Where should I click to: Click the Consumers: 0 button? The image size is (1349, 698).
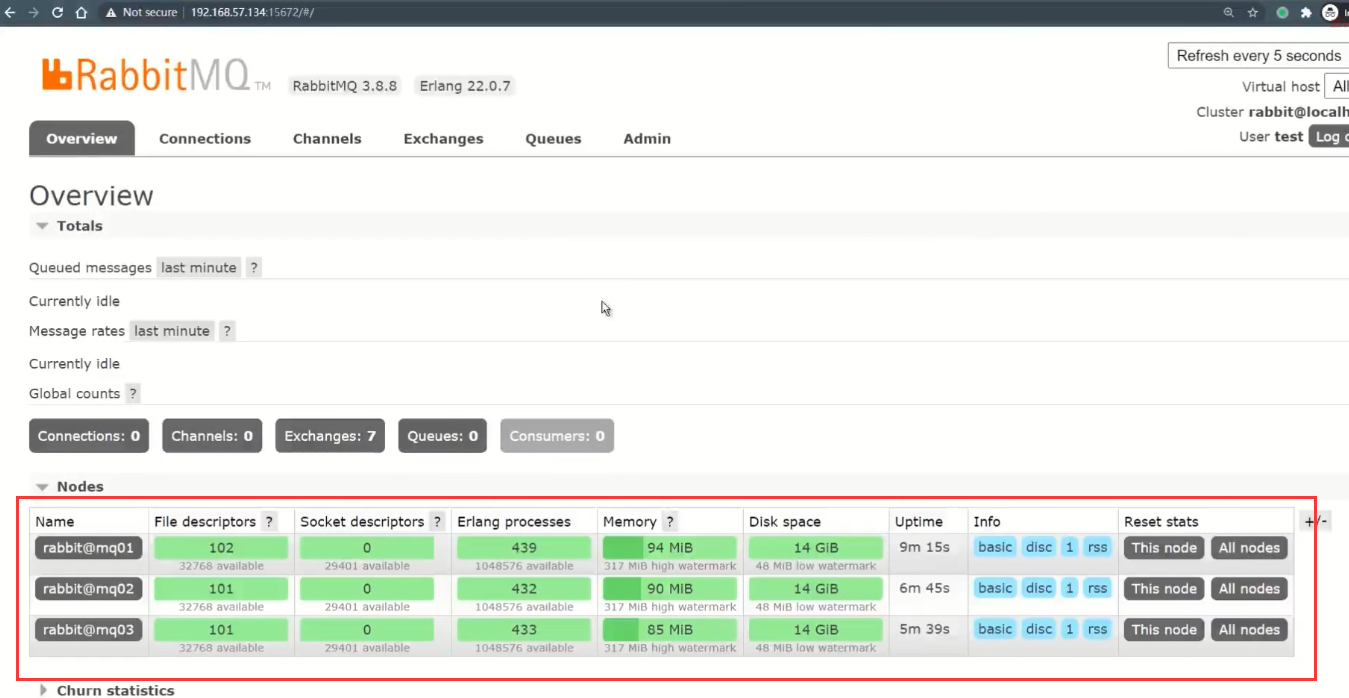pos(557,436)
